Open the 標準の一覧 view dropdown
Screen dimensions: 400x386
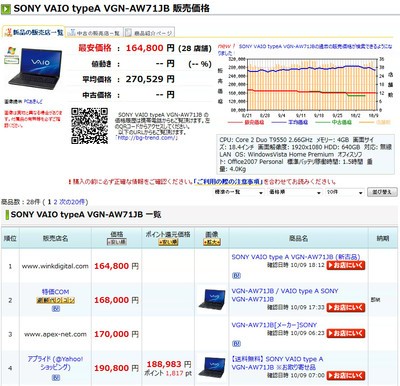pyautogui.click(x=239, y=192)
